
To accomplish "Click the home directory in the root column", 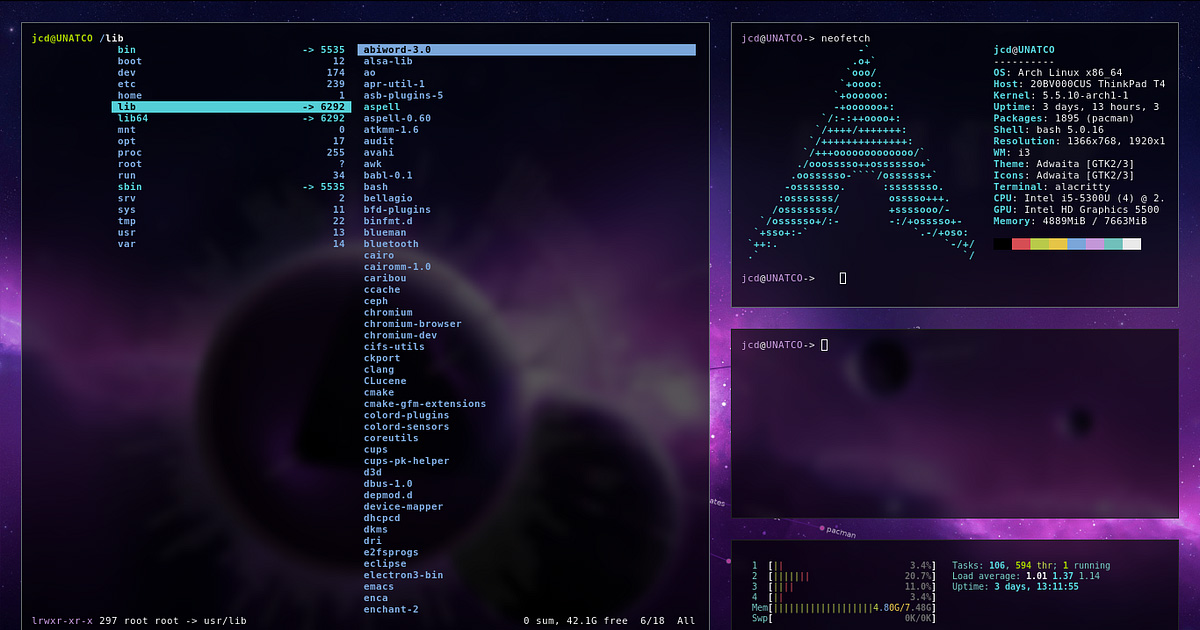I will click(231, 95).
